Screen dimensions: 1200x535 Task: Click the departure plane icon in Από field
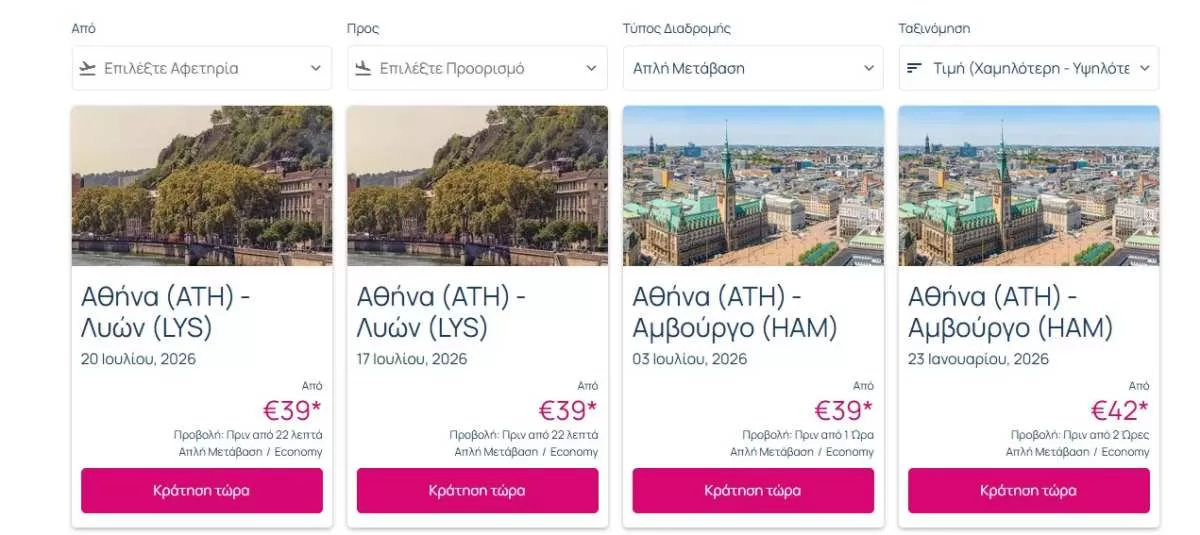coord(88,68)
